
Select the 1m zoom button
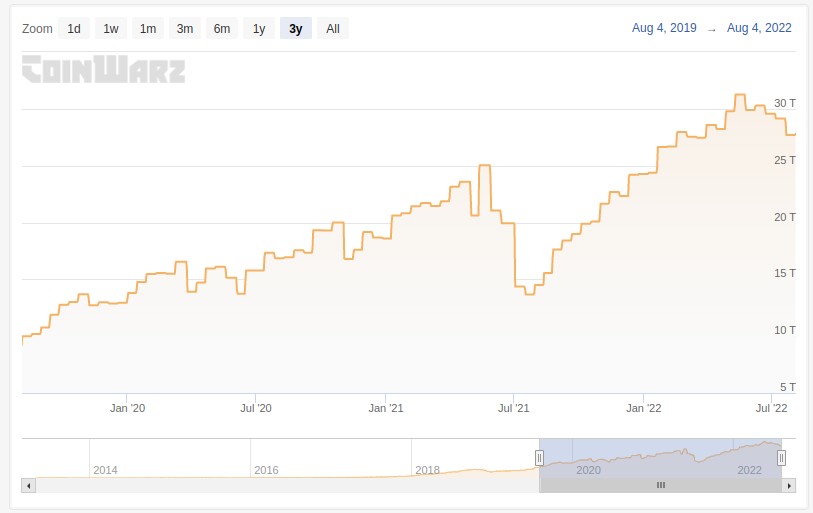(148, 29)
